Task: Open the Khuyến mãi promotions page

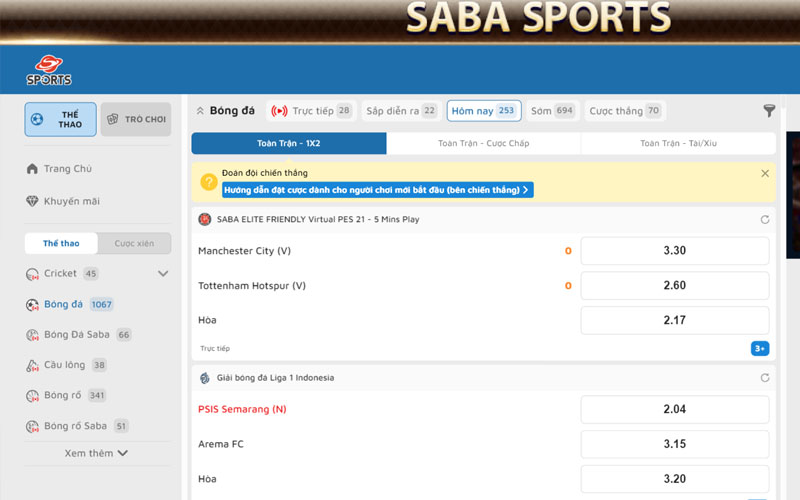Action: click(x=71, y=201)
